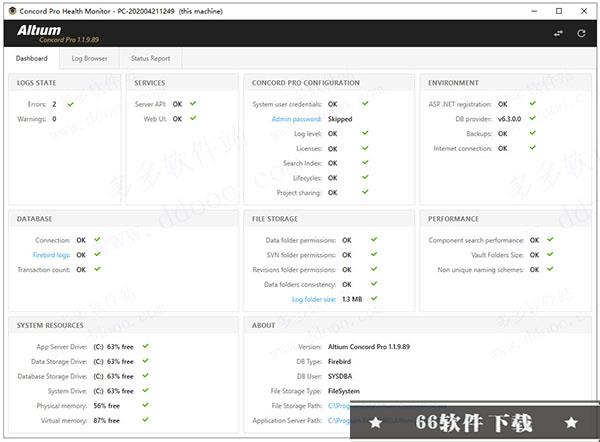This screenshot has height=442, width=600.
Task: Switch to the Dashboard tab
Action: click(x=32, y=59)
